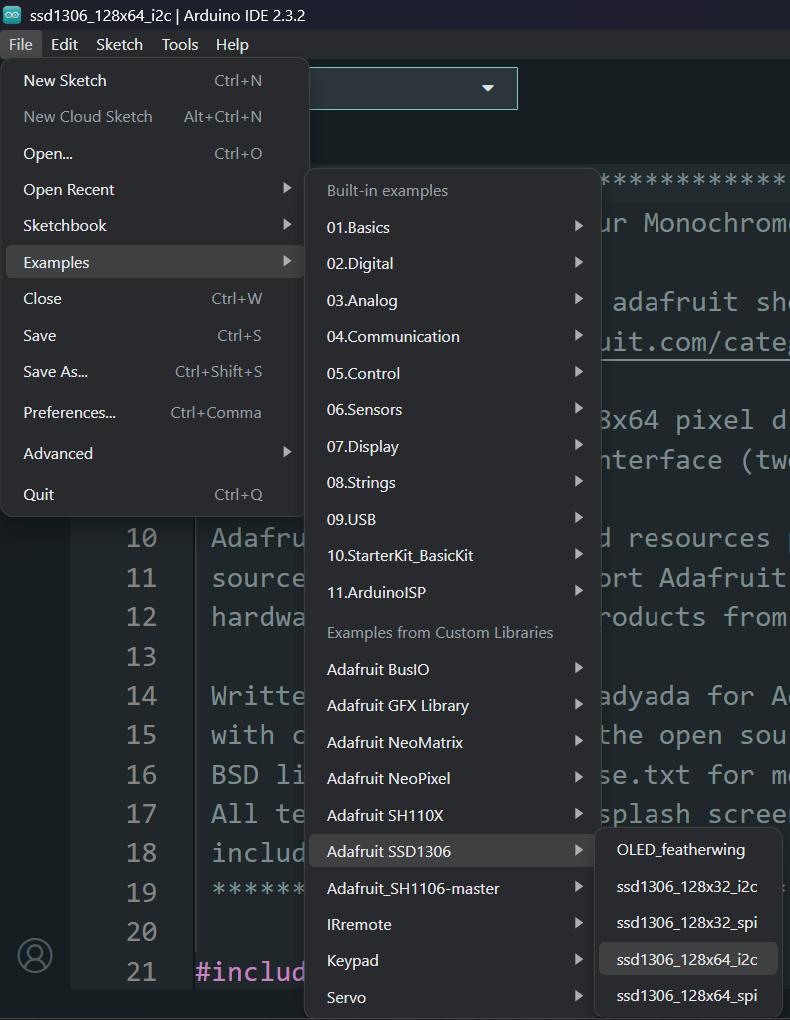Image resolution: width=790 pixels, height=1020 pixels.
Task: Click the Arduino IDE logo in title bar
Action: [x=12, y=14]
